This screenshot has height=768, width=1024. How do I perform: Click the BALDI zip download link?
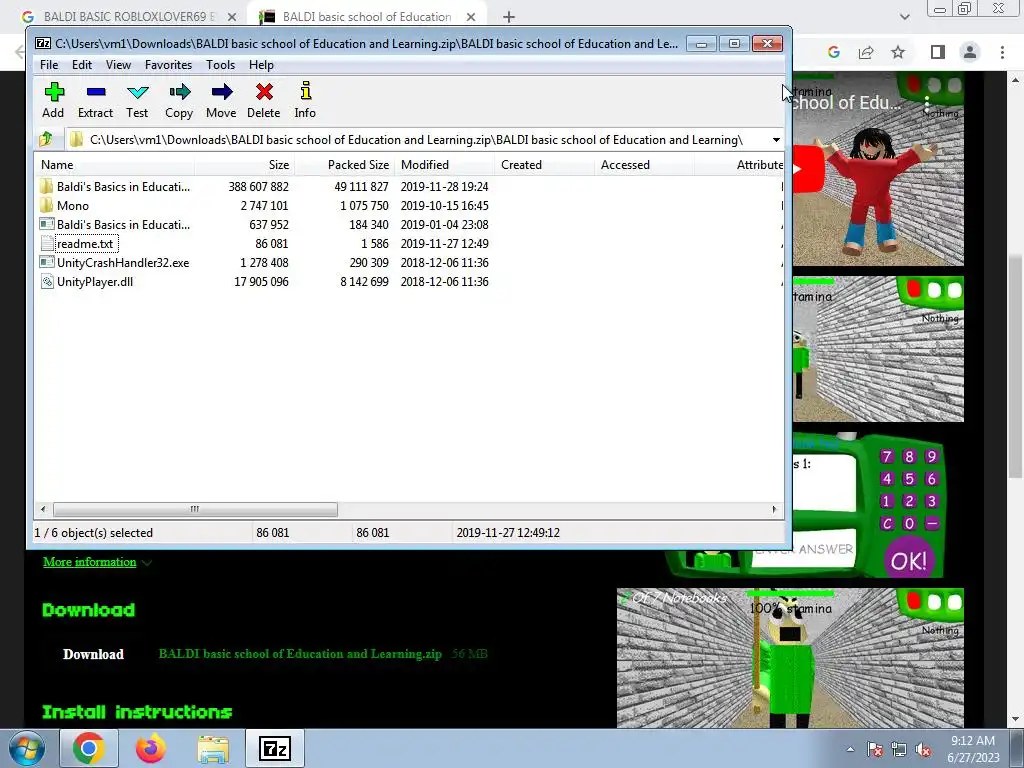(x=300, y=654)
